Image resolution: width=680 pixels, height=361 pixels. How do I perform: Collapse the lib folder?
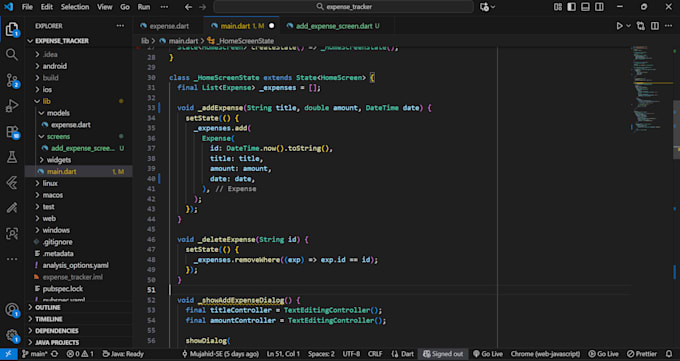coord(46,101)
